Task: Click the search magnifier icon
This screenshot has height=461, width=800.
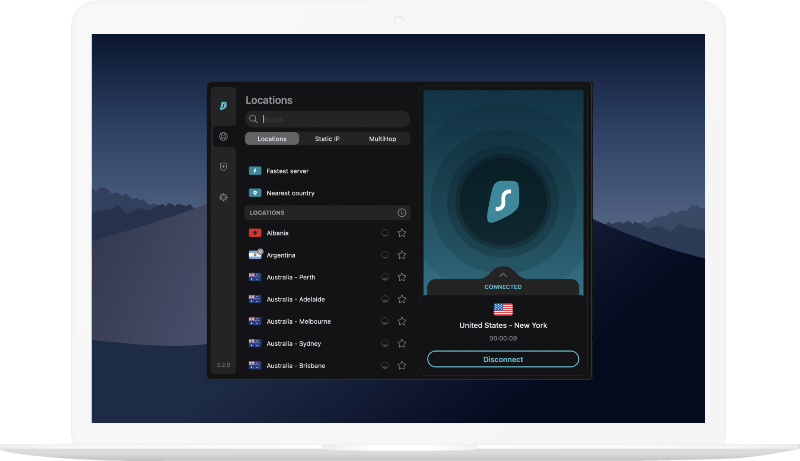Action: 253,119
